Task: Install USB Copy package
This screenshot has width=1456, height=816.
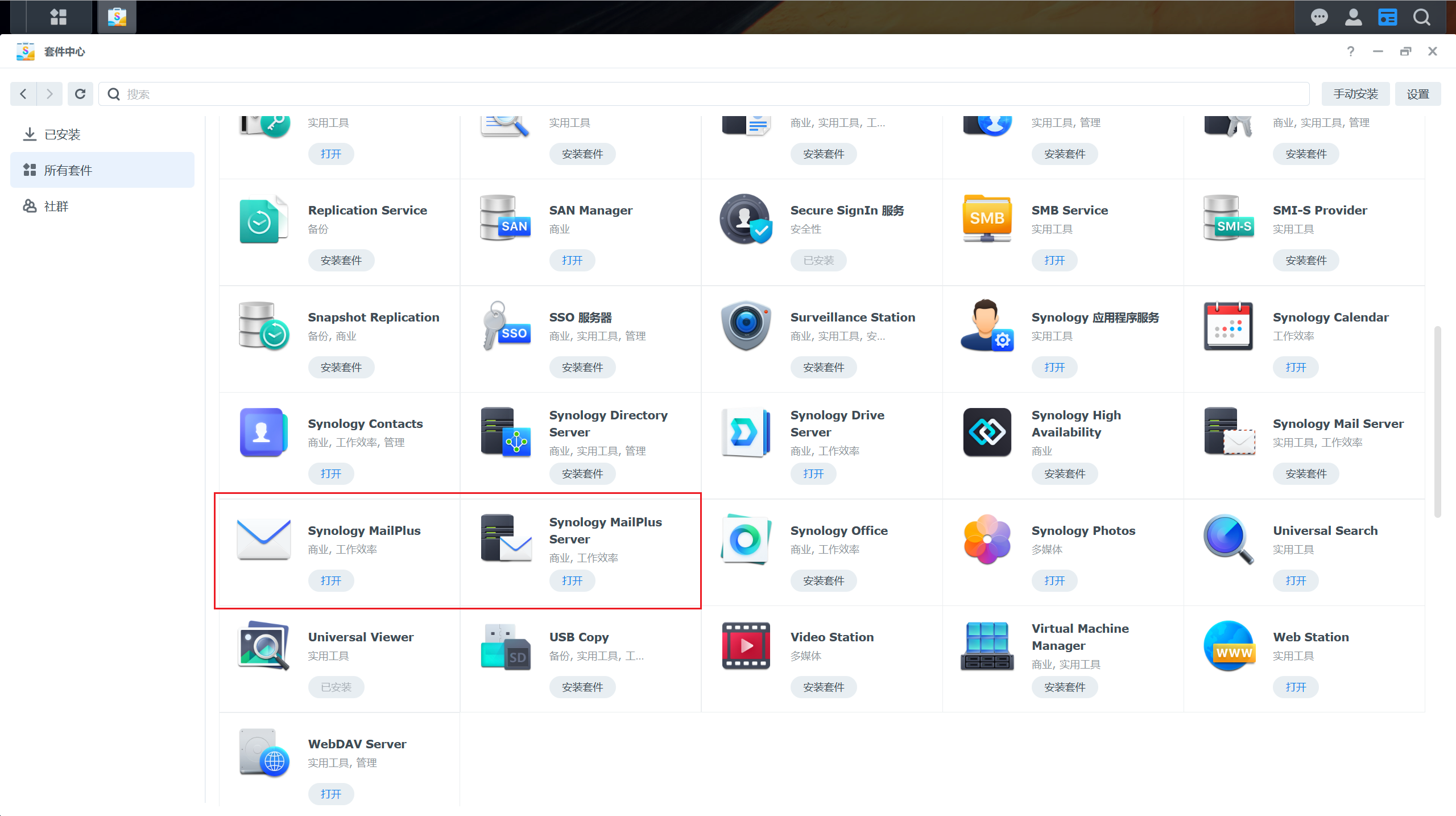Action: pyautogui.click(x=582, y=687)
